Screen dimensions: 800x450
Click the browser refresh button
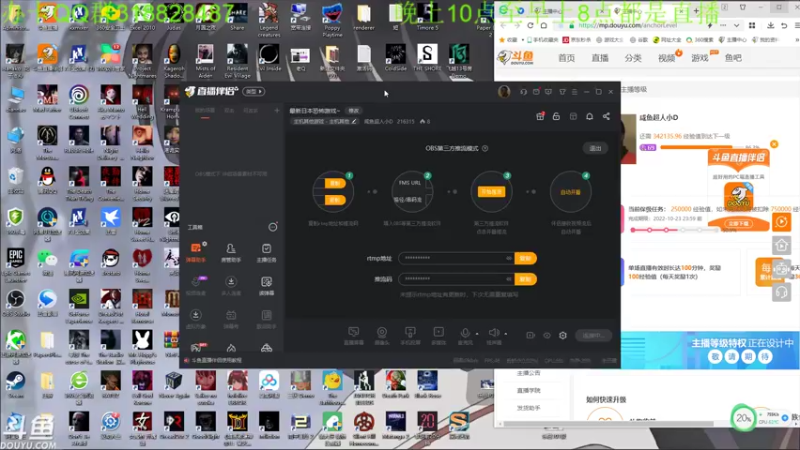pos(530,25)
